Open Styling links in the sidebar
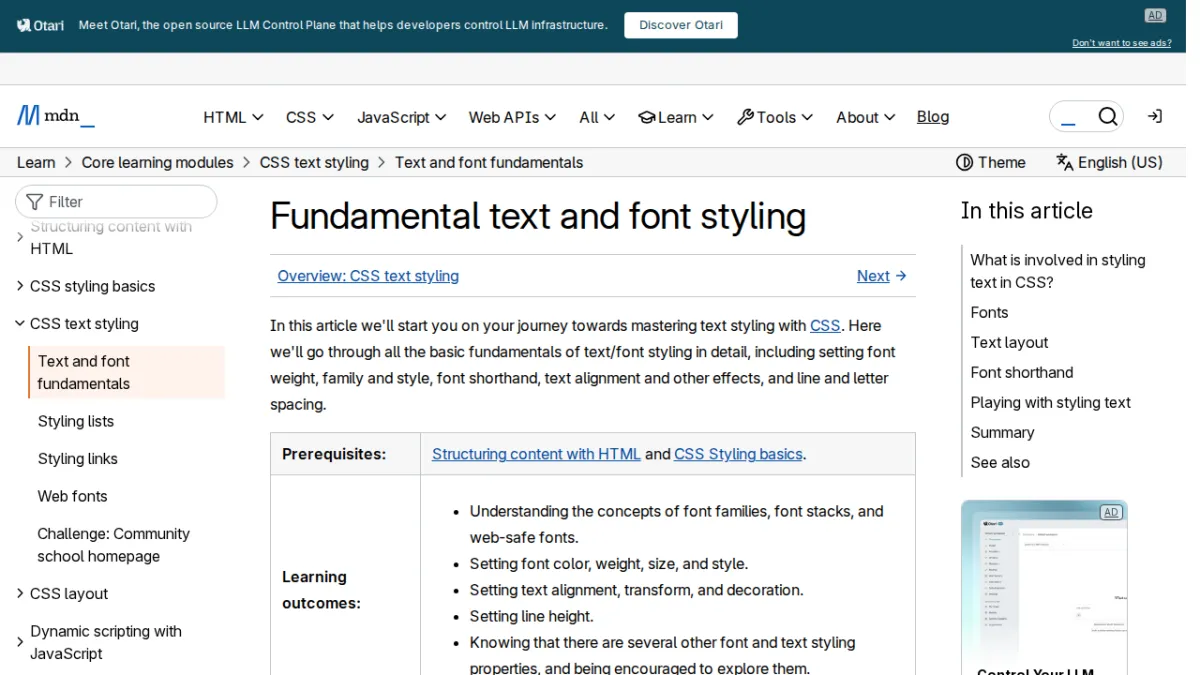1200x675 pixels. (78, 459)
